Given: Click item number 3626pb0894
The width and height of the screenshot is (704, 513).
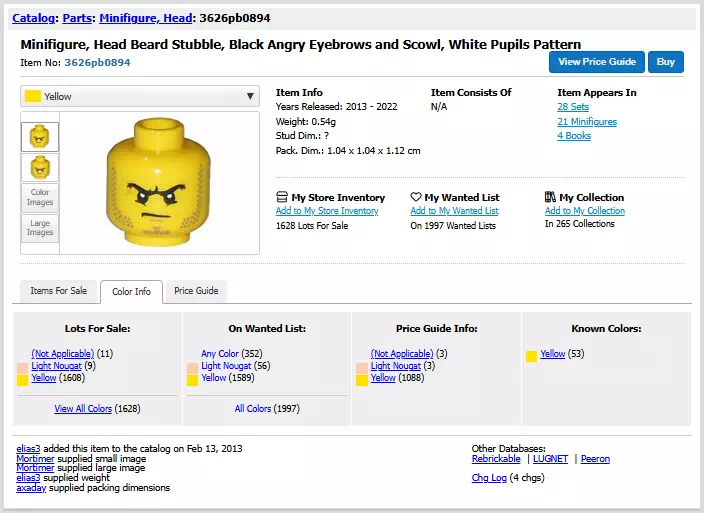Looking at the screenshot, I should click(97, 63).
